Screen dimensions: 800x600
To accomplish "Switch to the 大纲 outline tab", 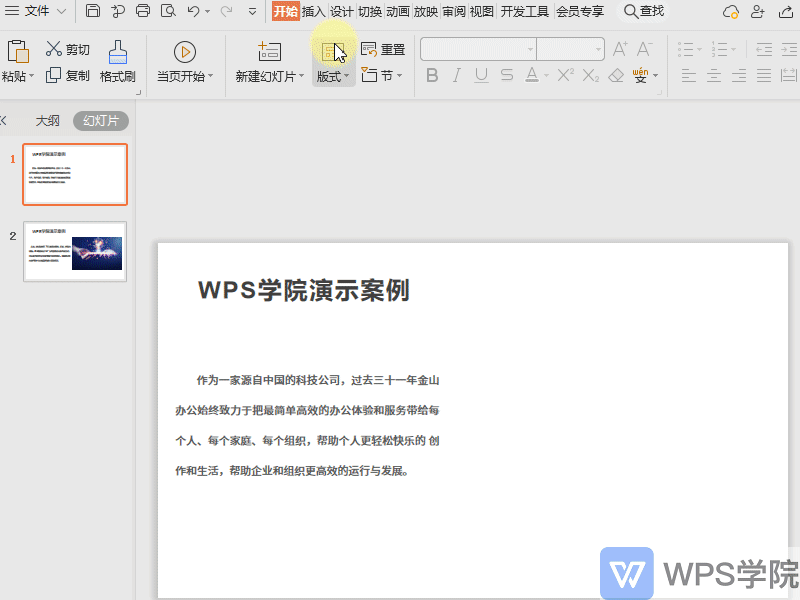I will pyautogui.click(x=47, y=121).
